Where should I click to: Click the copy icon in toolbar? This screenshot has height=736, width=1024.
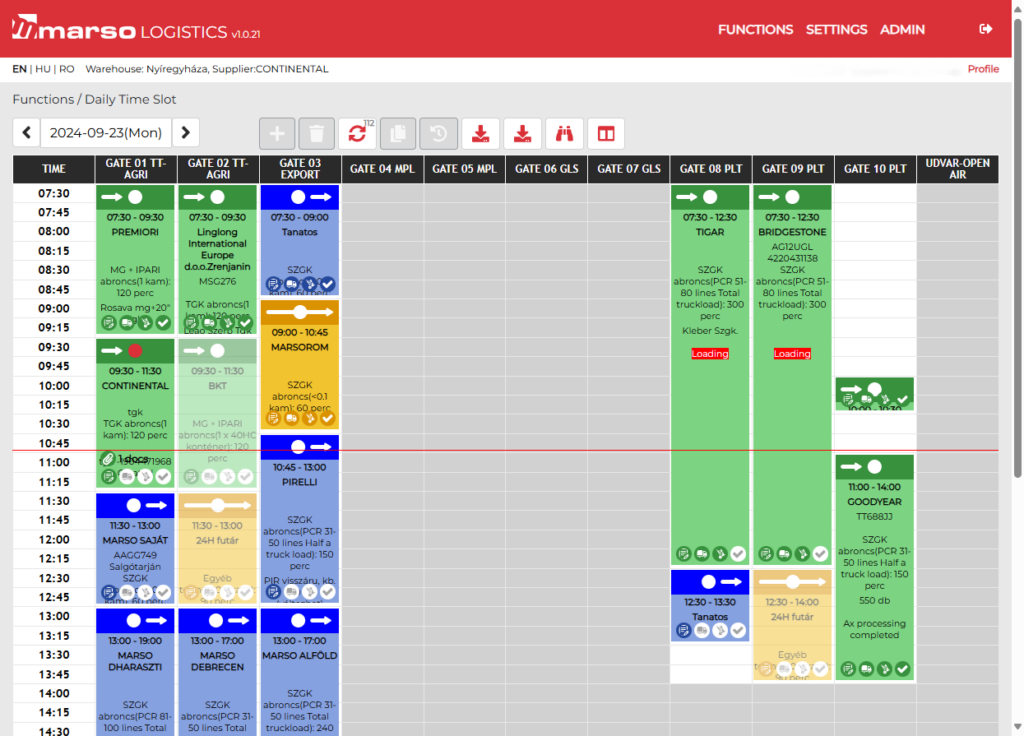click(398, 134)
